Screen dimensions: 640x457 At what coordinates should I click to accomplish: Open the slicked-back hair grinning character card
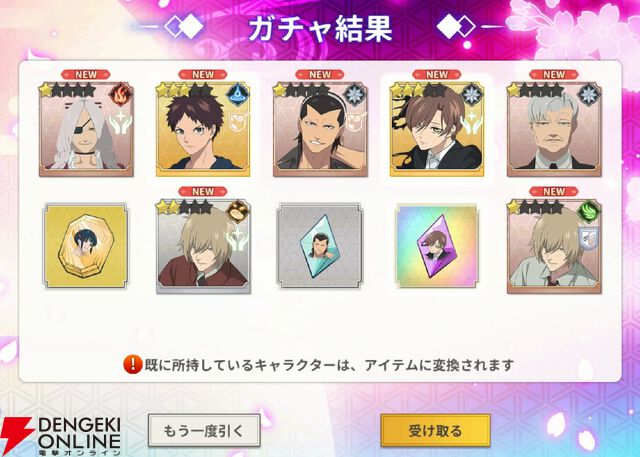[320, 130]
